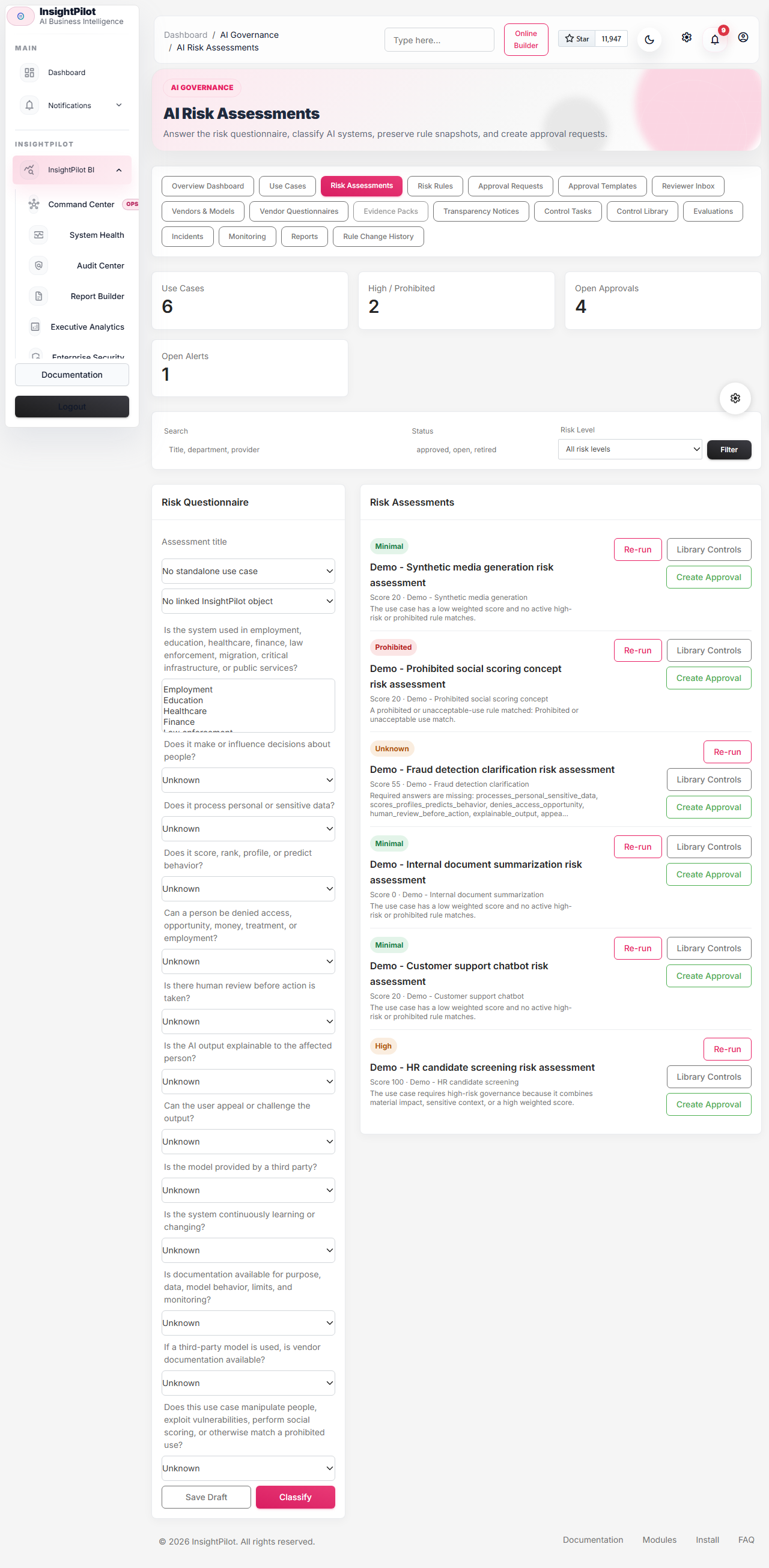769x1568 pixels.
Task: Switch to the Overview Dashboard tab
Action: coord(208,186)
